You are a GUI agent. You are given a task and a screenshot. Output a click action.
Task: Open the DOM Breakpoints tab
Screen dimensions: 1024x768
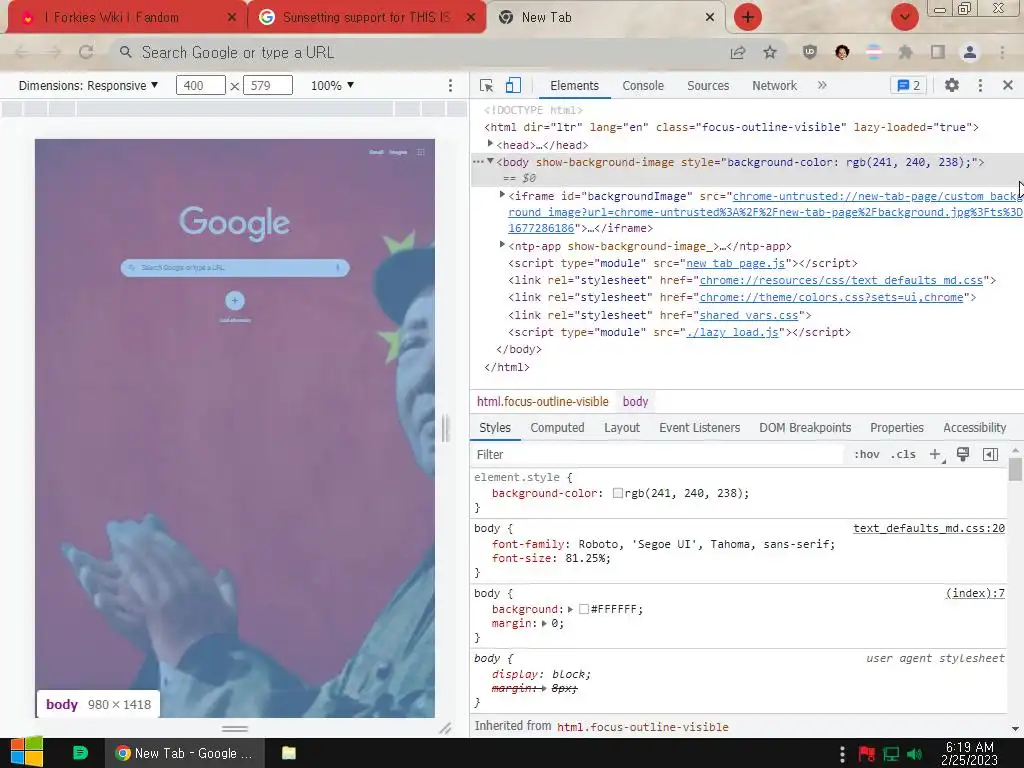point(805,428)
